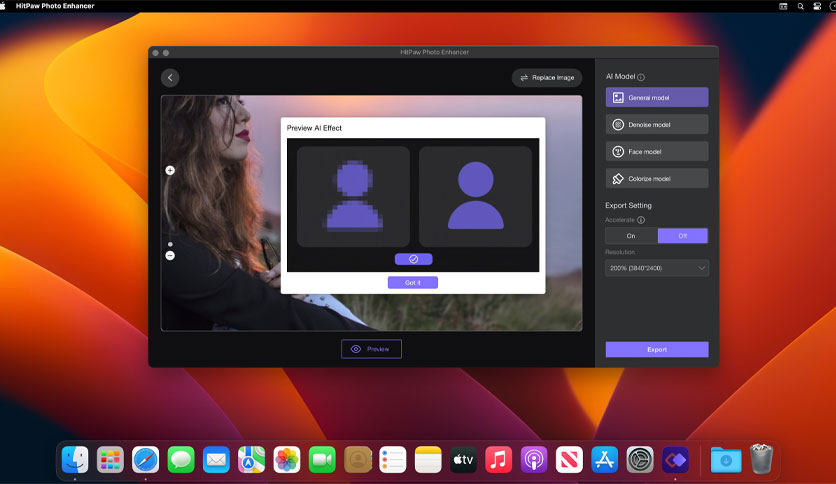The height and width of the screenshot is (484, 836).
Task: Click the Replace Image button
Action: pos(547,78)
